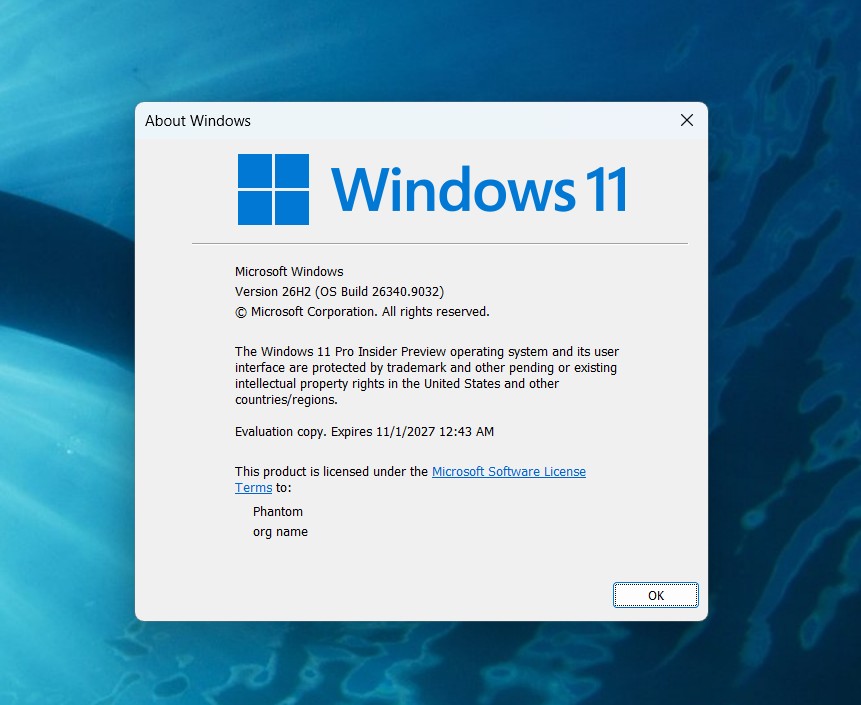
Task: Click the Windows 11 wordmark
Action: (x=479, y=189)
